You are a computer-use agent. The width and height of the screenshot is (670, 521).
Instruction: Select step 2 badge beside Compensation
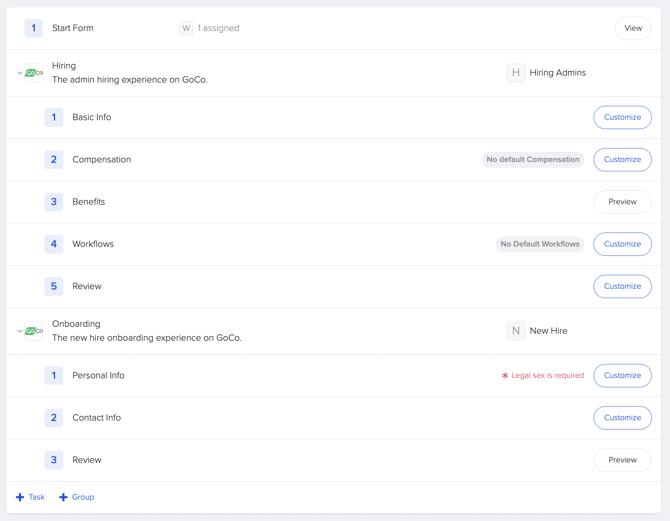pyautogui.click(x=54, y=159)
